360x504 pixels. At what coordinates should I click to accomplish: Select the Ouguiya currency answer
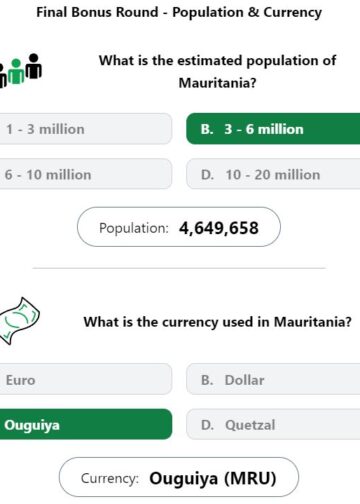pos(86,424)
